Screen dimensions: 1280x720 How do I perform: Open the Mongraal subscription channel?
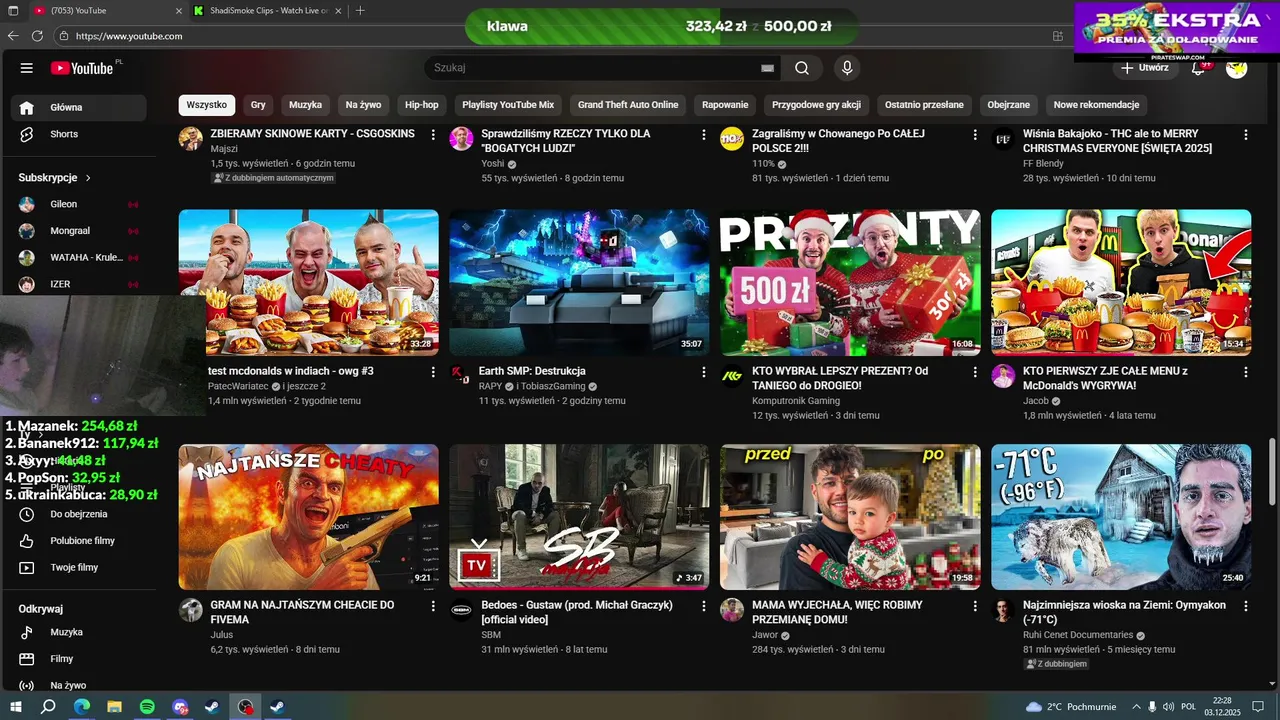click(79, 231)
